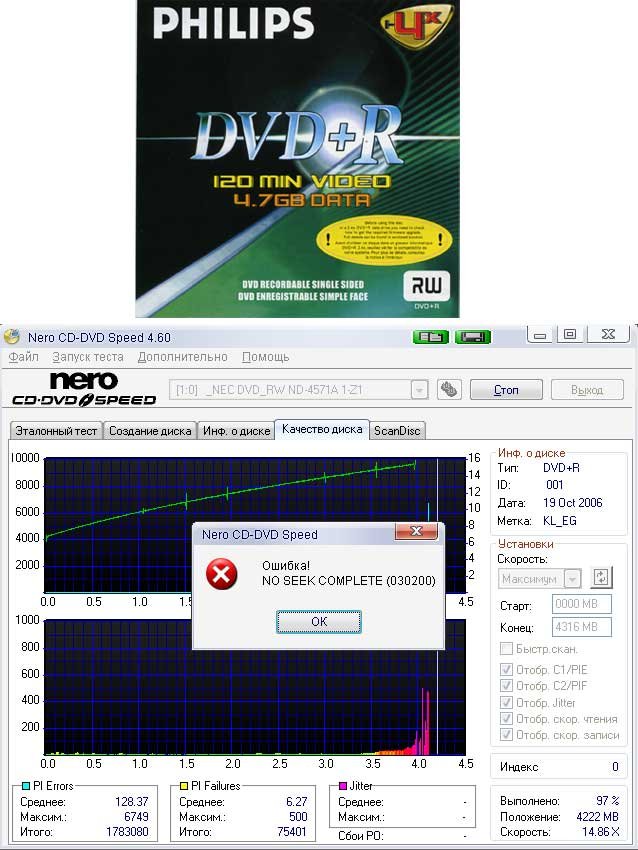Click the Nero CD-DVD Speed title bar icon
The width and height of the screenshot is (638, 850).
(12, 337)
